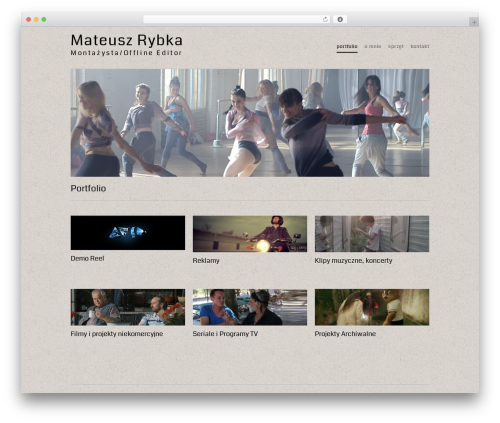Open the Klipy muzyczne, koncerty thumbnail

(372, 234)
